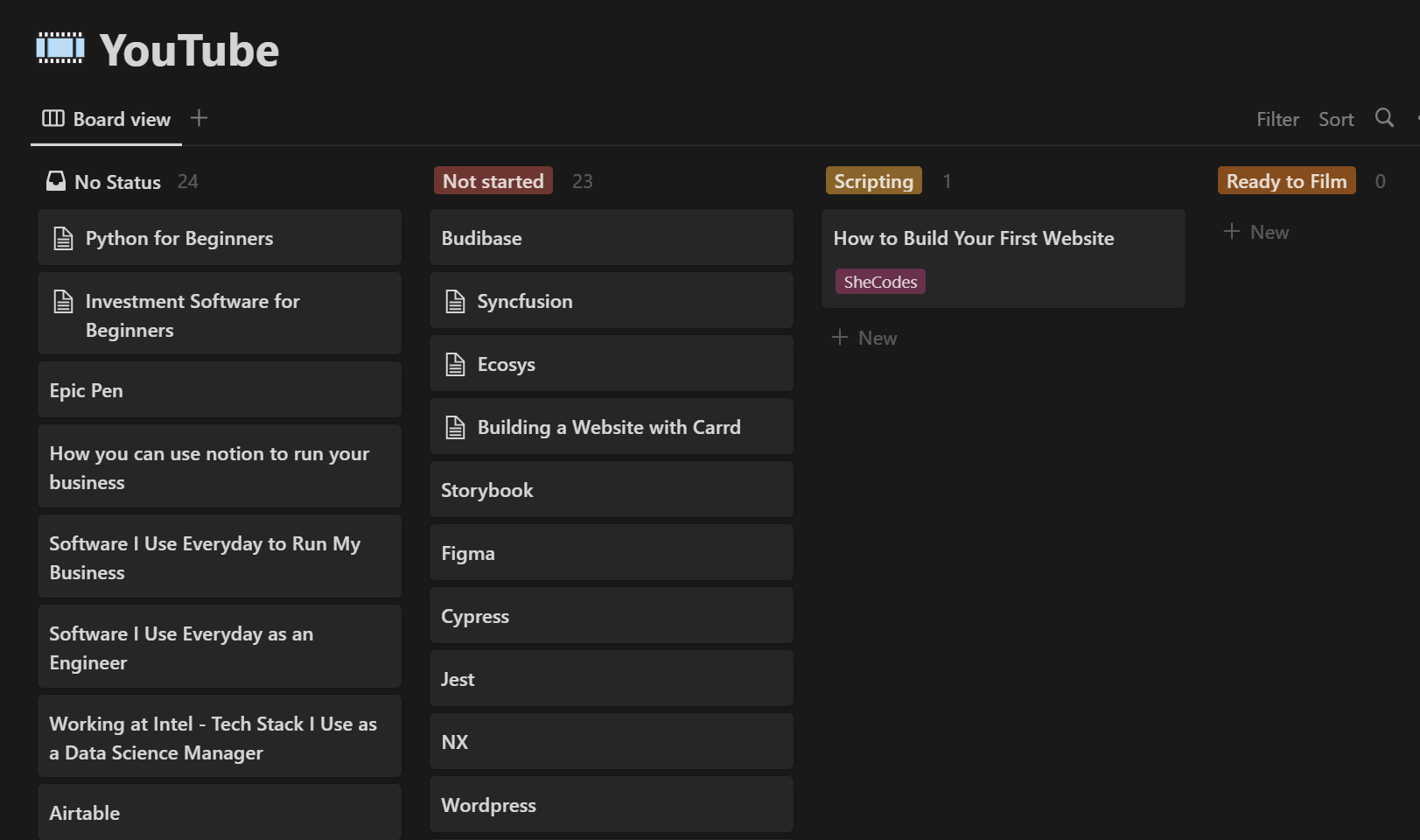Open the Epic Pen card
1420x840 pixels.
tap(220, 390)
